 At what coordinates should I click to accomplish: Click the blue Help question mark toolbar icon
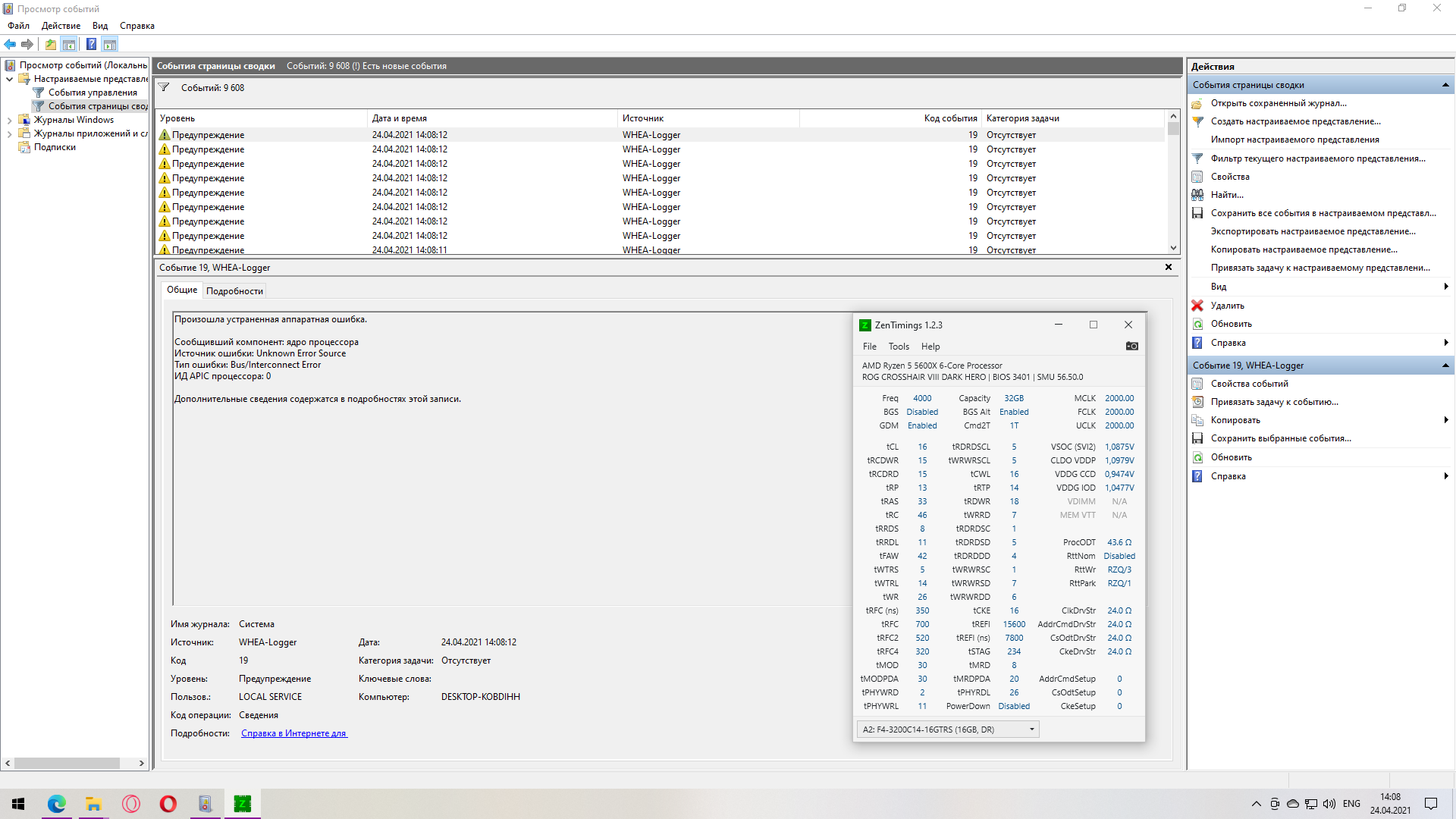coord(91,44)
